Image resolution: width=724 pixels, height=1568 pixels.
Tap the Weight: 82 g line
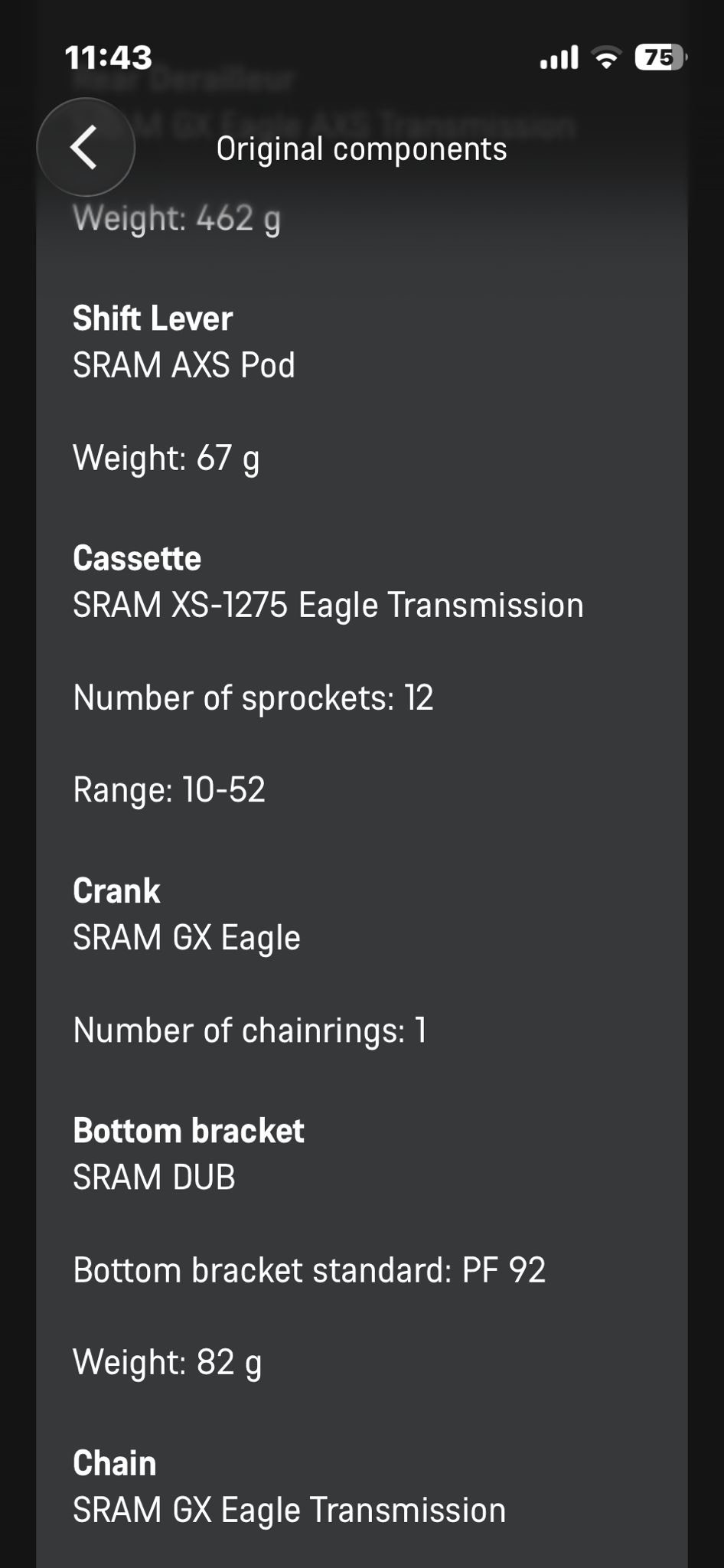tap(167, 1362)
